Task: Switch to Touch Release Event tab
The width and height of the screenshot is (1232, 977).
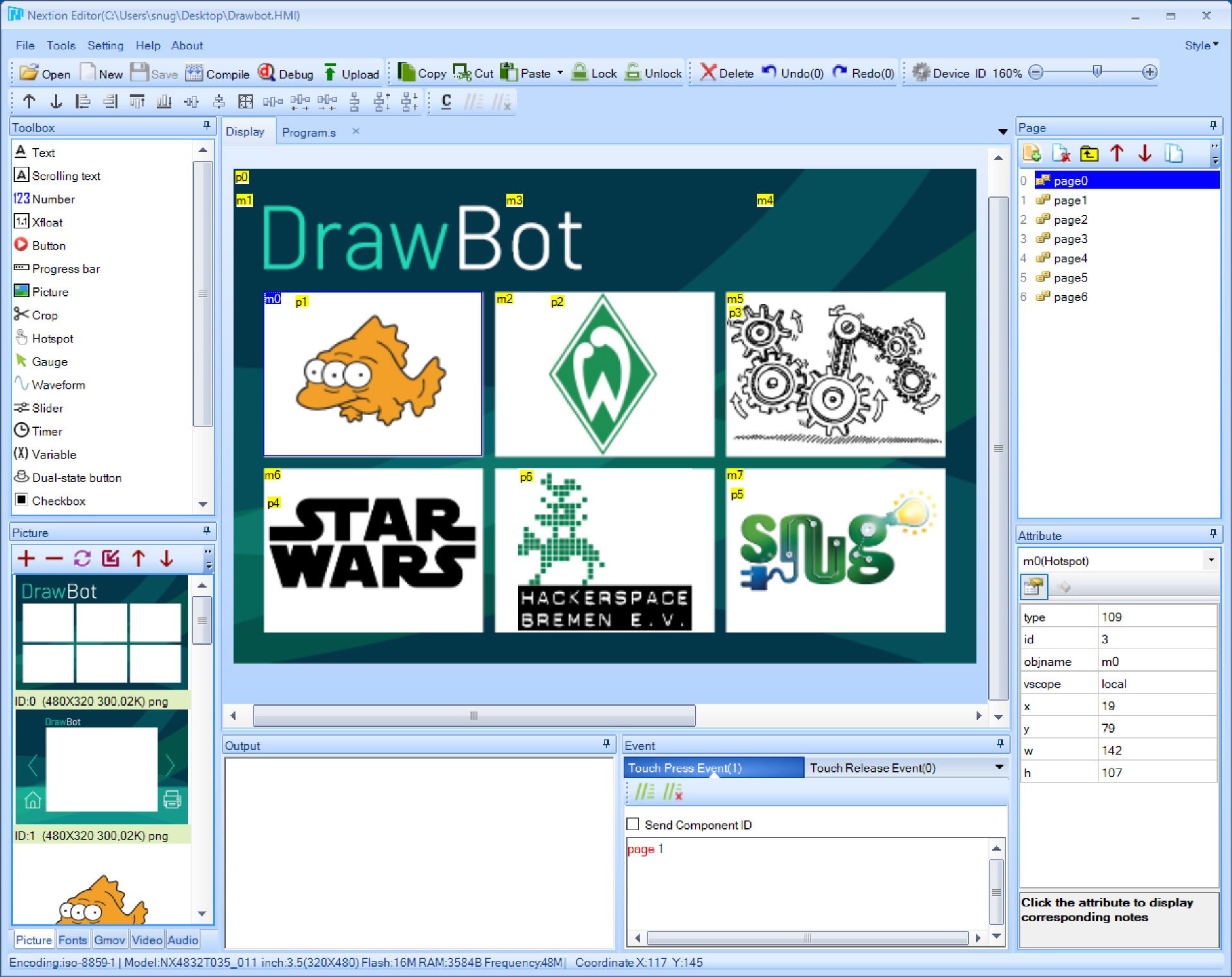Action: coord(872,768)
